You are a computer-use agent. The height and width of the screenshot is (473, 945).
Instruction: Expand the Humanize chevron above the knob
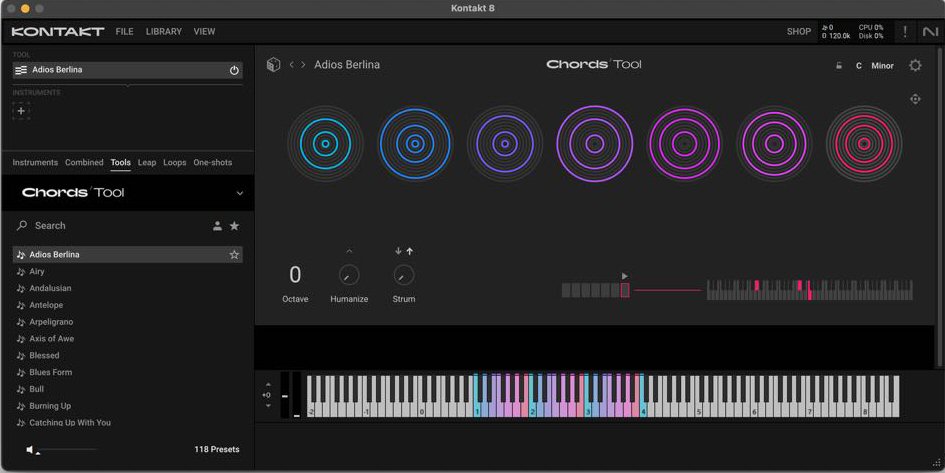[349, 251]
